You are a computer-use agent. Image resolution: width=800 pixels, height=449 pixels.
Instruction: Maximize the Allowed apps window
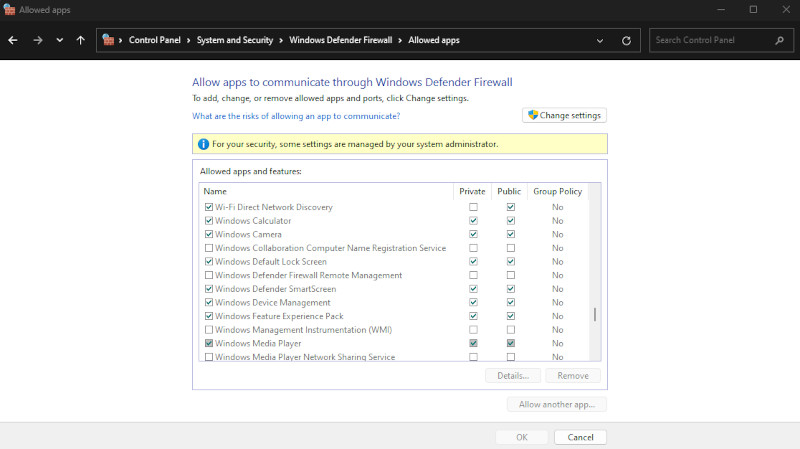pyautogui.click(x=754, y=10)
